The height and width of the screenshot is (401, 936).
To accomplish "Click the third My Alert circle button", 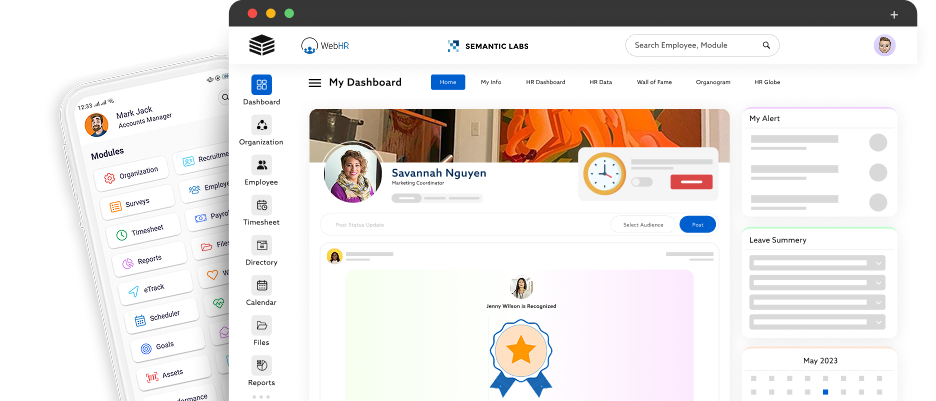I will (878, 202).
